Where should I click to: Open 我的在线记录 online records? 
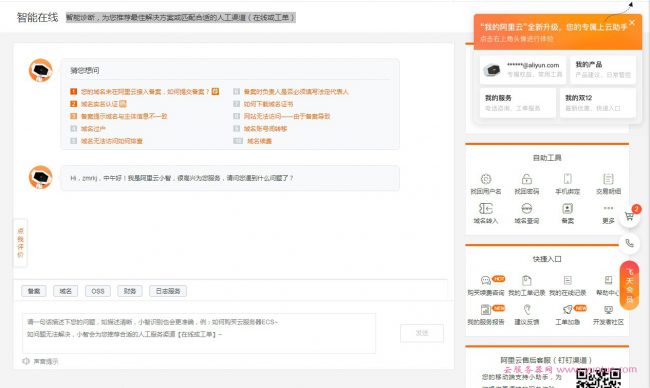tap(568, 285)
